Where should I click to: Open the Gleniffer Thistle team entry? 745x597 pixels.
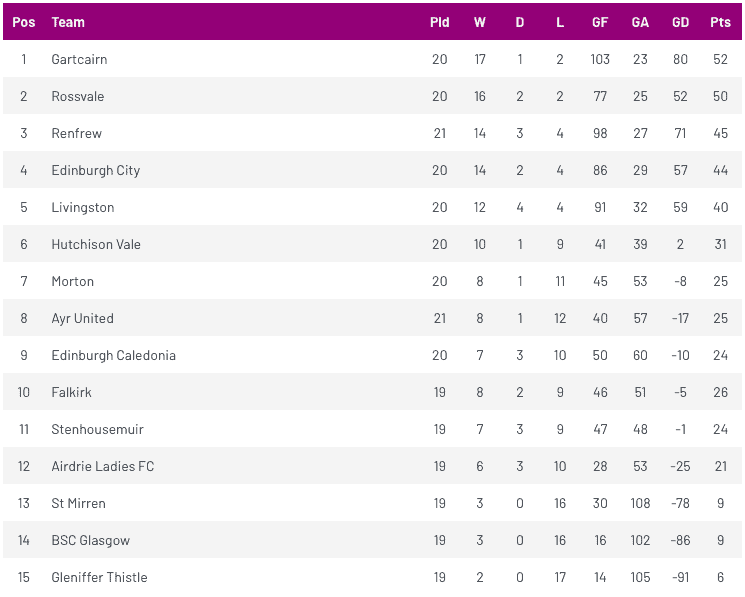tap(99, 577)
